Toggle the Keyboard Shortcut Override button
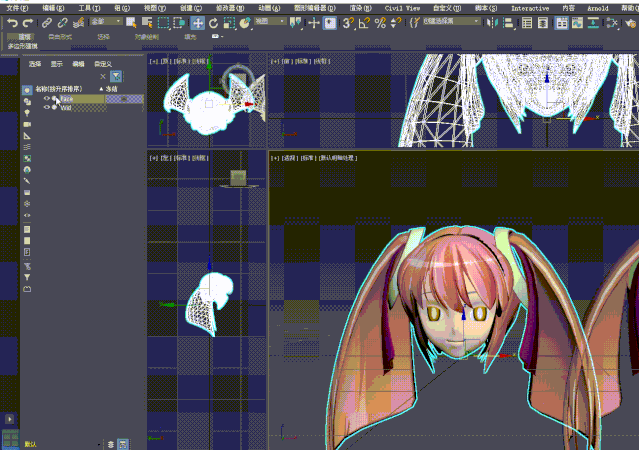The image size is (639, 450). pyautogui.click(x=330, y=23)
